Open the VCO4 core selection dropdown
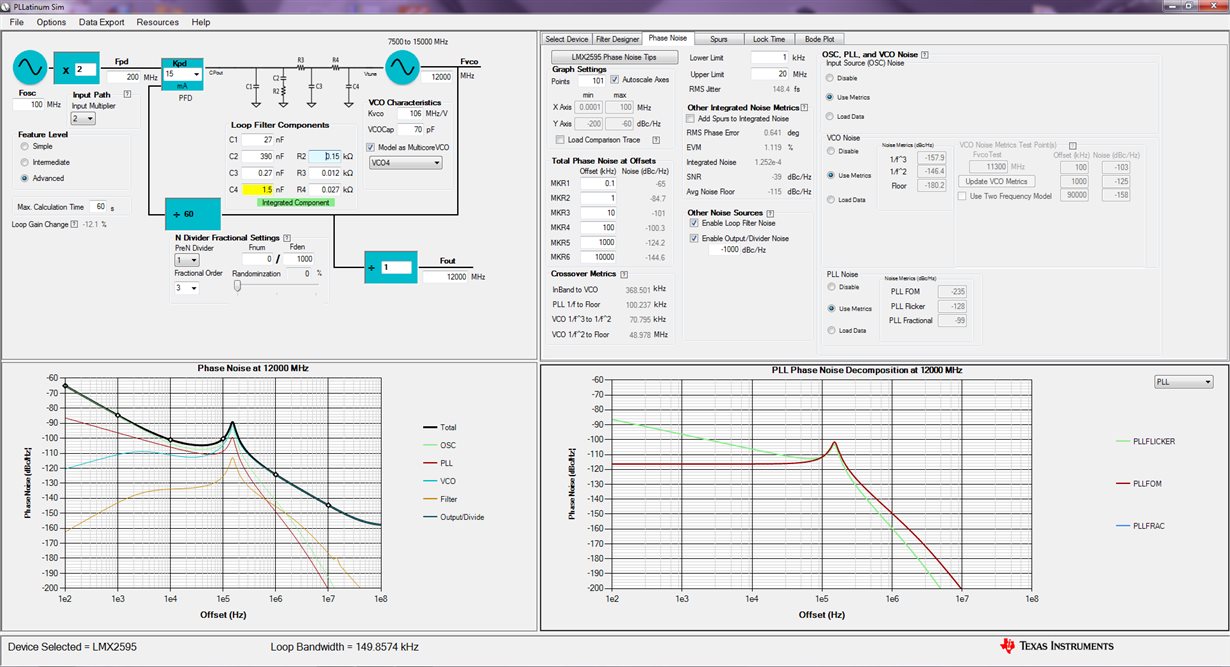 [x=405, y=162]
